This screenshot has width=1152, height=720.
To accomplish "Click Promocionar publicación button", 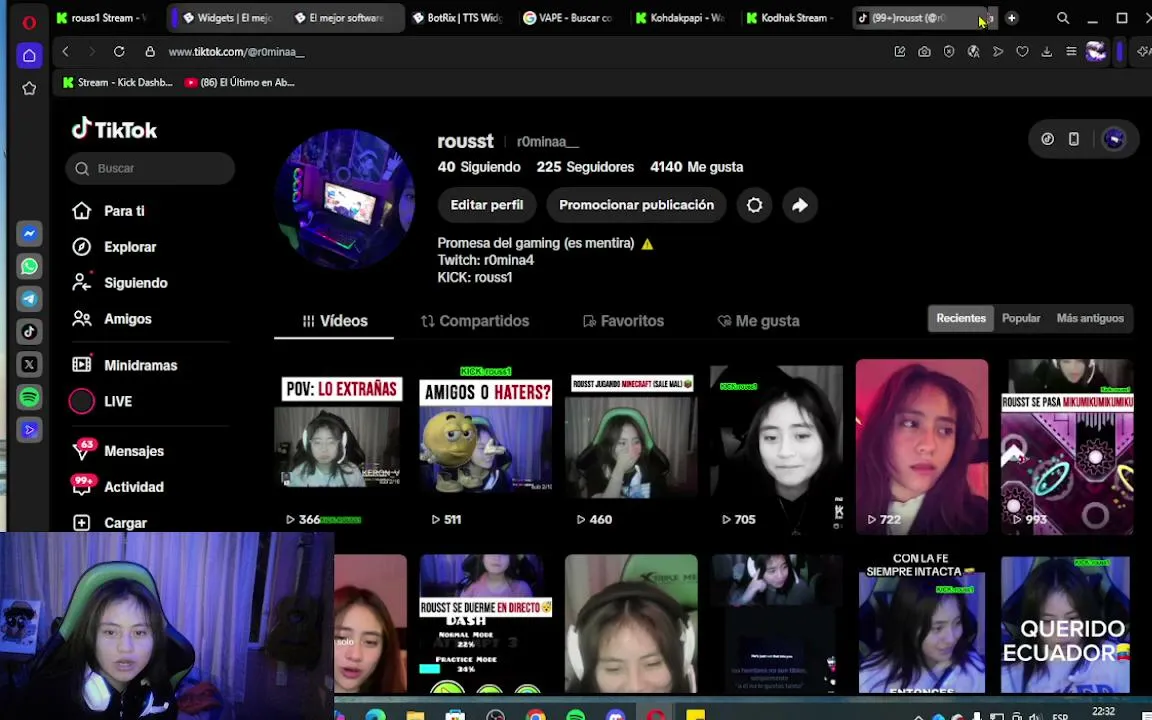I will 636,205.
